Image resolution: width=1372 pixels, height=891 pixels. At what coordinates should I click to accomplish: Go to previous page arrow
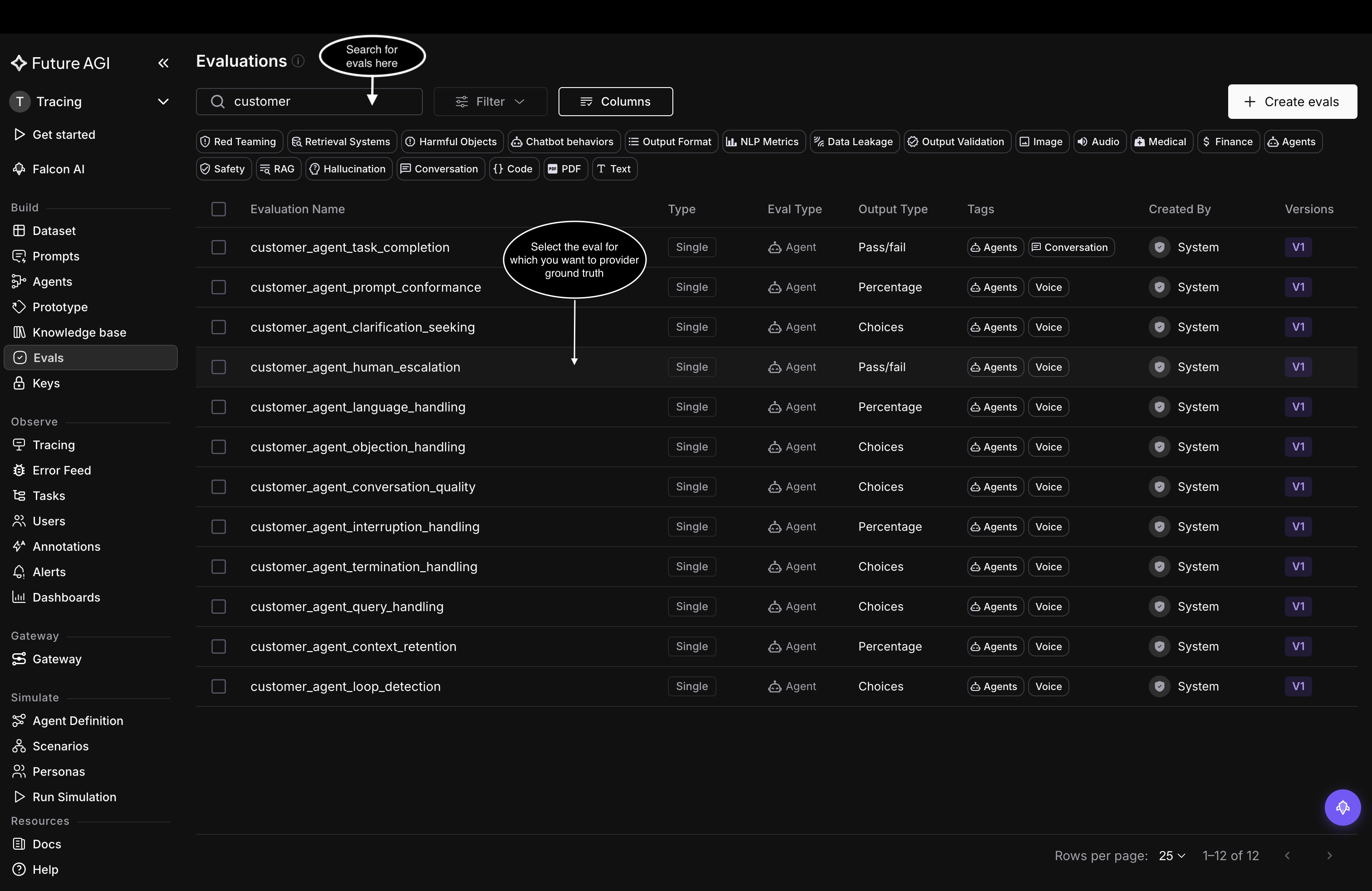[1287, 855]
